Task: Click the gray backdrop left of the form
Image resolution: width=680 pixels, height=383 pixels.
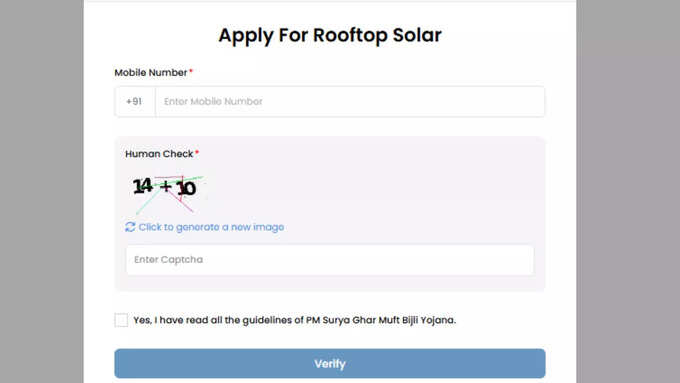Action: click(x=42, y=191)
